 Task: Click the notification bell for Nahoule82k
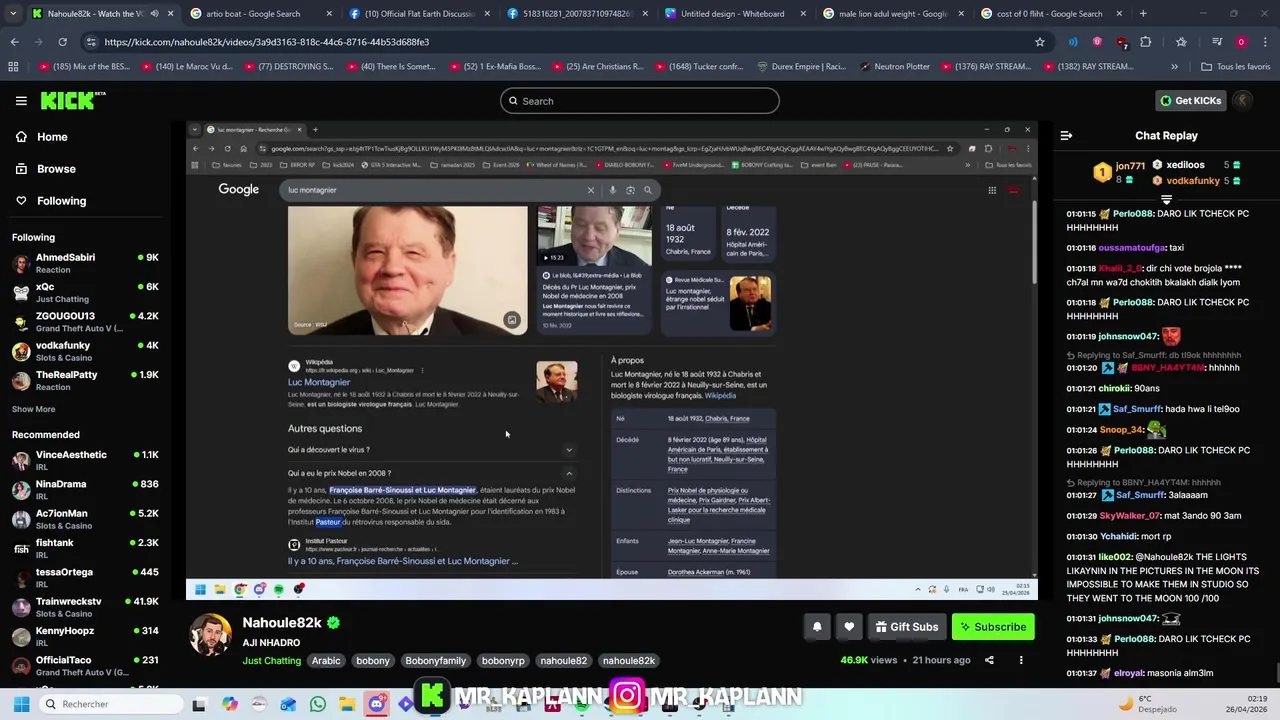817,627
